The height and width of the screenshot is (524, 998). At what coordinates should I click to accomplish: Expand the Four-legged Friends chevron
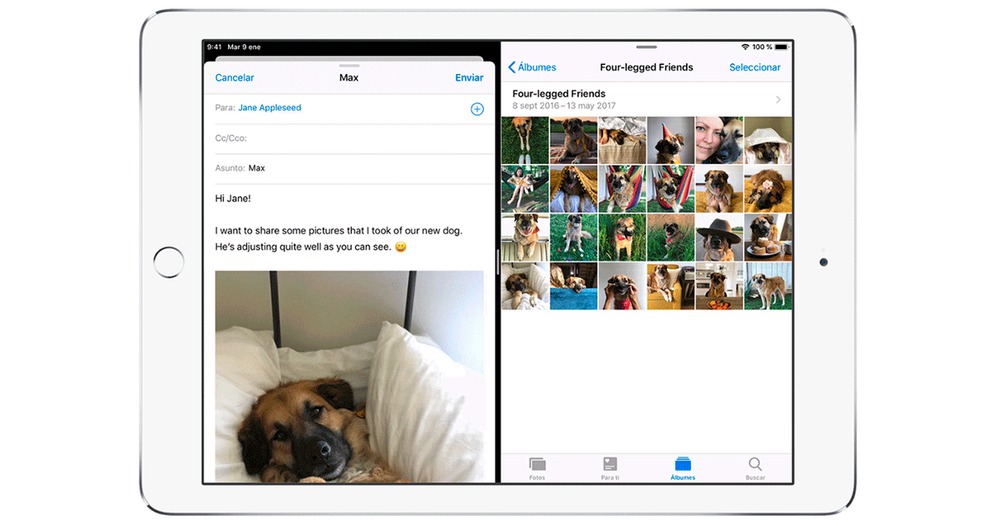point(778,100)
